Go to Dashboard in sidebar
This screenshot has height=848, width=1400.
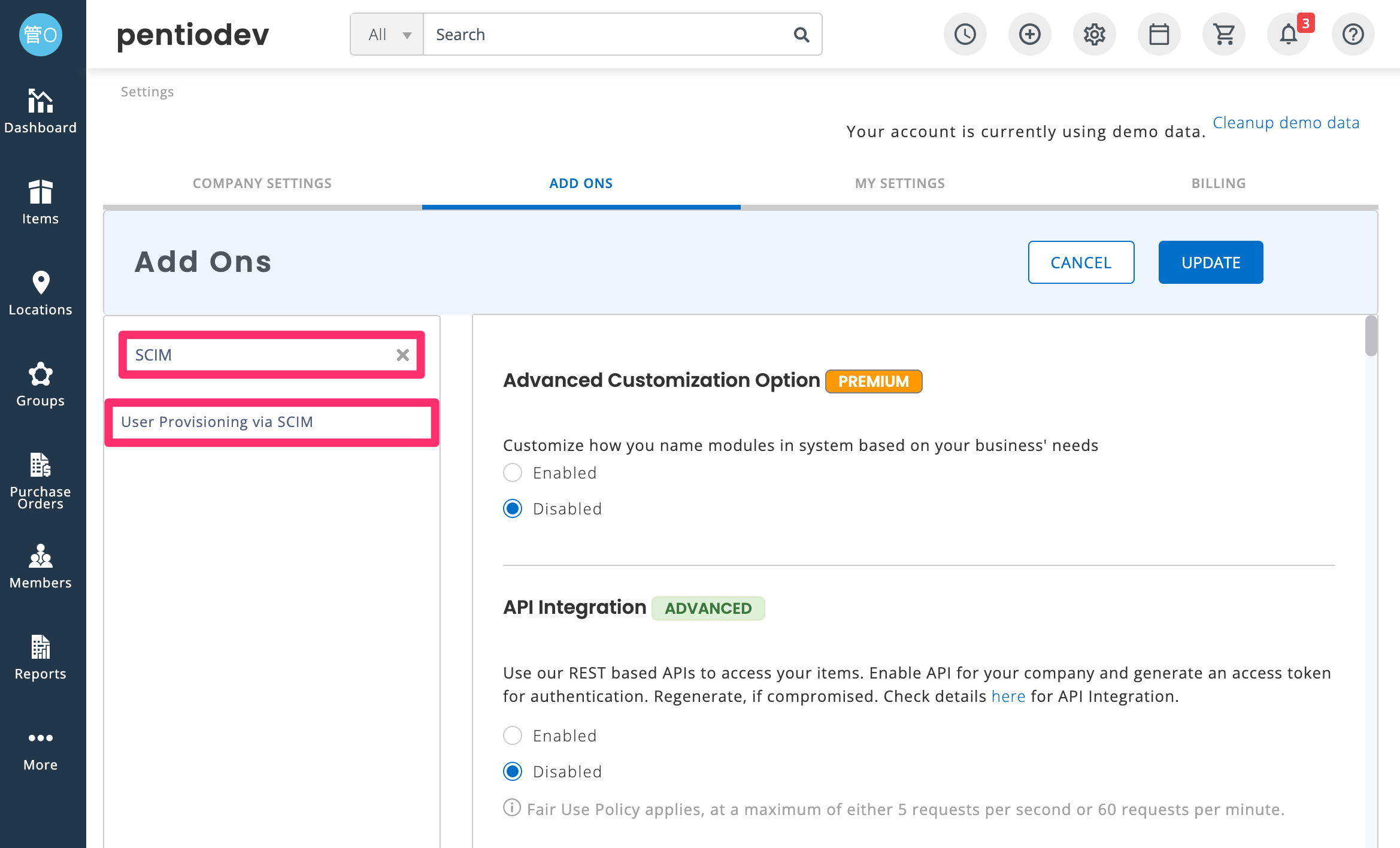click(x=41, y=111)
